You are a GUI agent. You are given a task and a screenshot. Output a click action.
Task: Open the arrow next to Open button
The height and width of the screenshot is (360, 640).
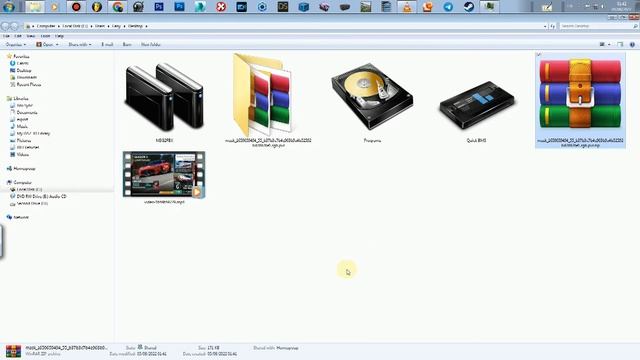click(x=57, y=44)
